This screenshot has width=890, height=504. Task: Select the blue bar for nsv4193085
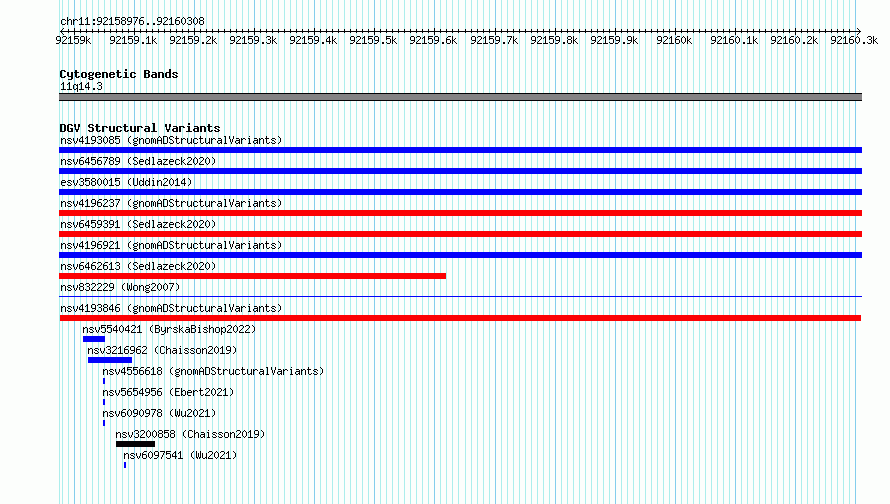coord(460,150)
